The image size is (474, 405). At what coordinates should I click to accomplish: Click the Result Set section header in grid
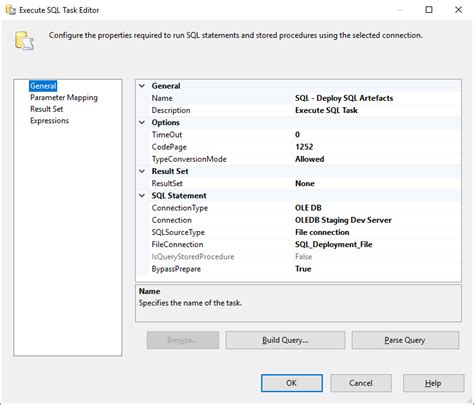coord(170,171)
